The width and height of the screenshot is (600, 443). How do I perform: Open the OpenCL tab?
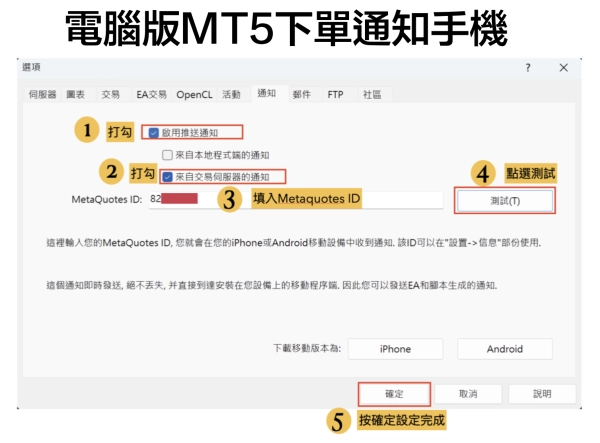point(194,94)
